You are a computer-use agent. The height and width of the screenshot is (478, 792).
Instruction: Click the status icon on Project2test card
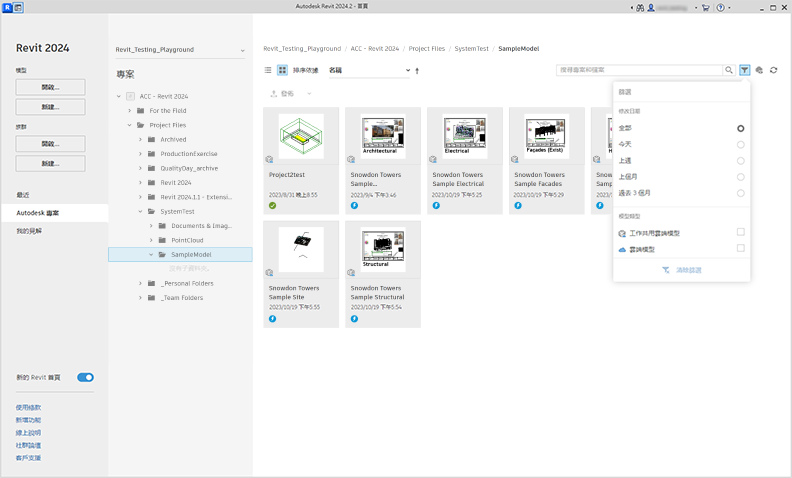[273, 206]
